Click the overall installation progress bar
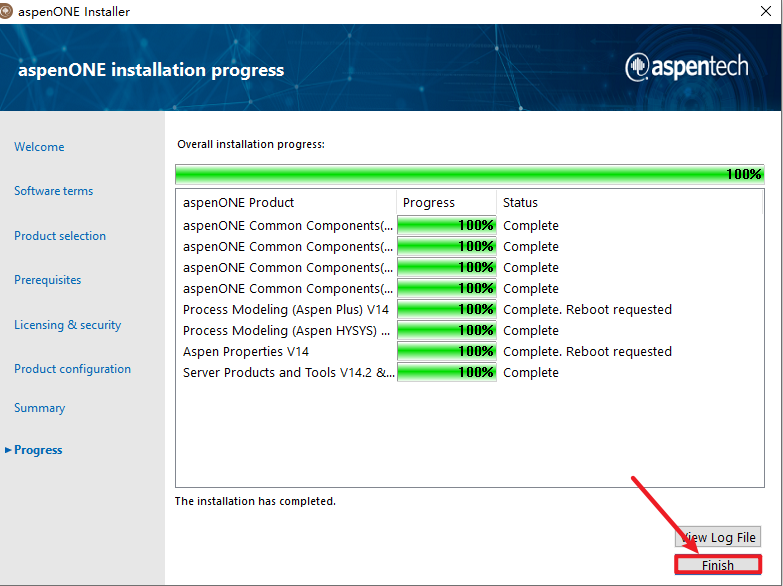This screenshot has height=586, width=783. tap(469, 174)
